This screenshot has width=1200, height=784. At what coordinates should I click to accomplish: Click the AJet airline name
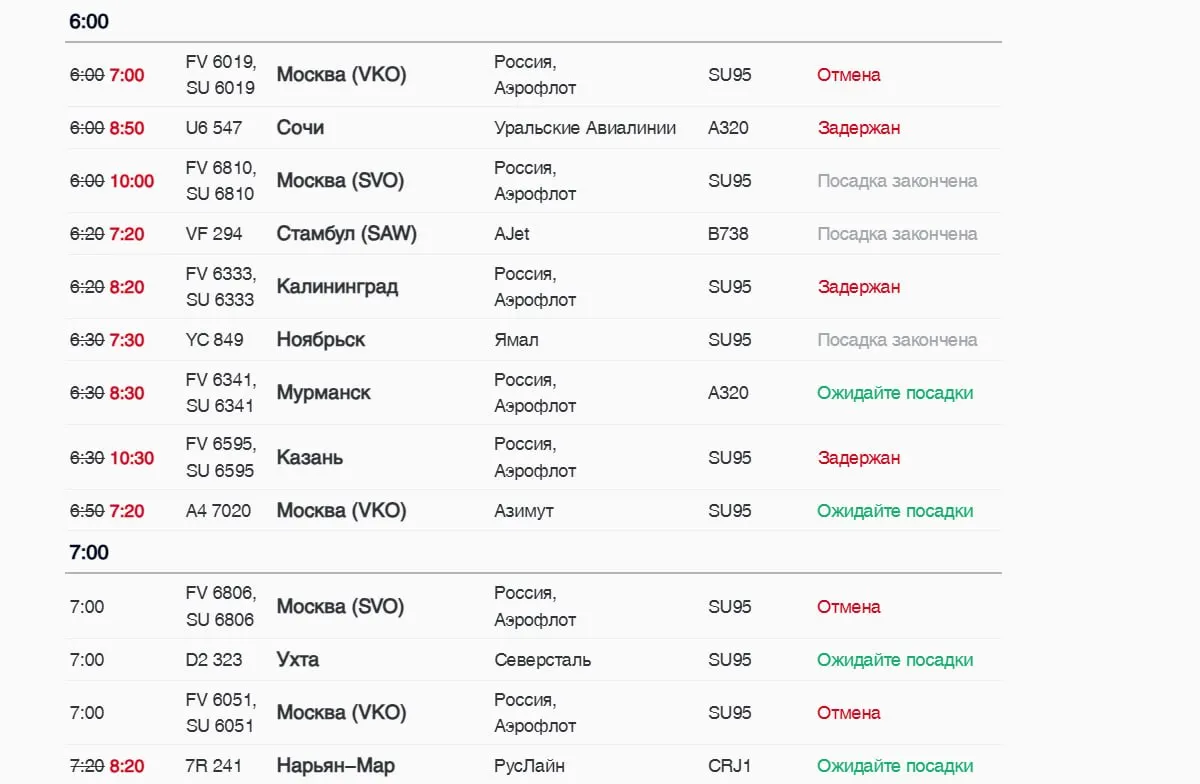point(512,234)
